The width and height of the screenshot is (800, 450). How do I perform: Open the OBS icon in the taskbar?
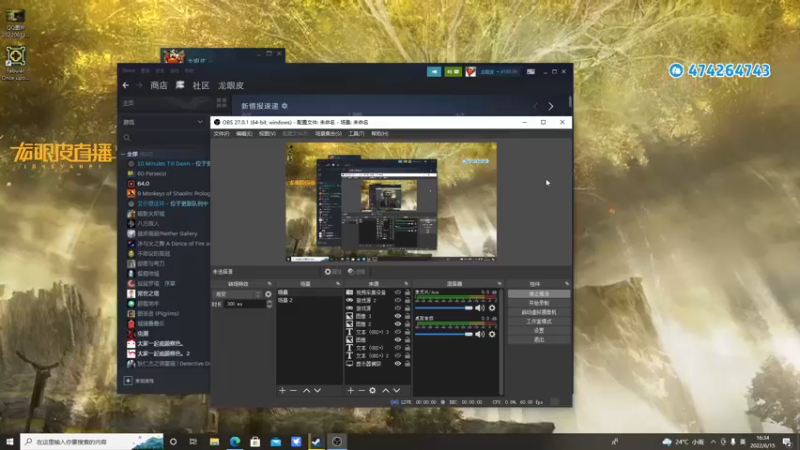pyautogui.click(x=337, y=441)
